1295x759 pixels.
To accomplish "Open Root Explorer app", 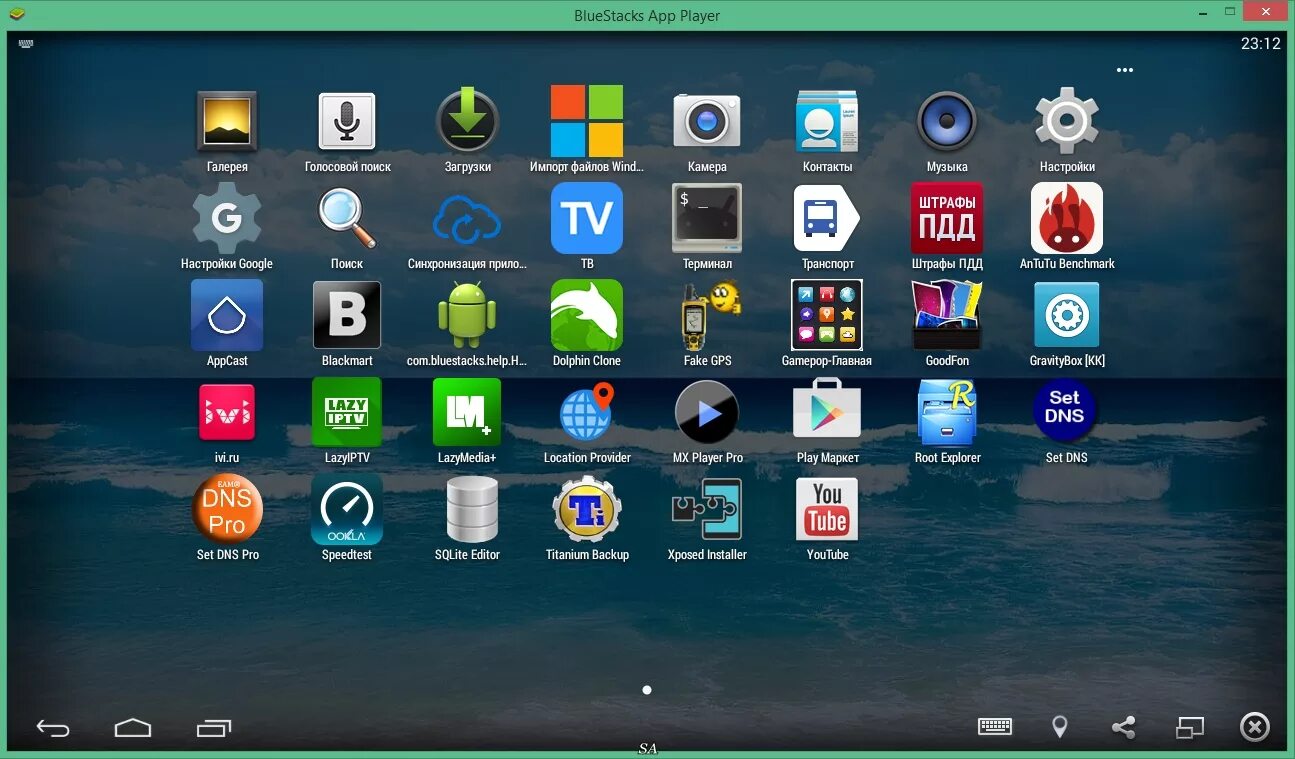I will coord(947,412).
